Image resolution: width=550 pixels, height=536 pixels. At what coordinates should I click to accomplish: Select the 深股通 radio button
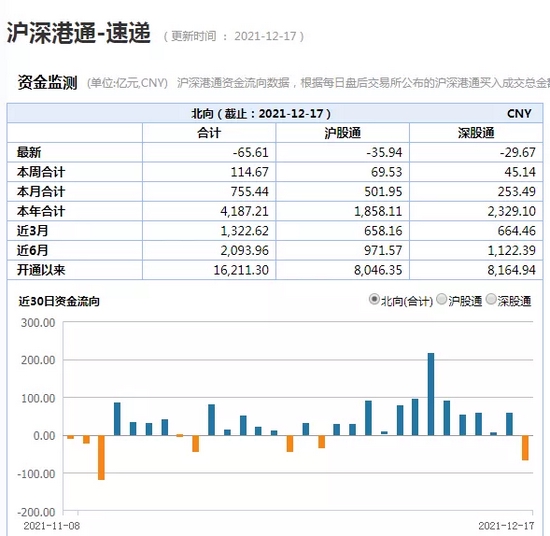tap(491, 300)
